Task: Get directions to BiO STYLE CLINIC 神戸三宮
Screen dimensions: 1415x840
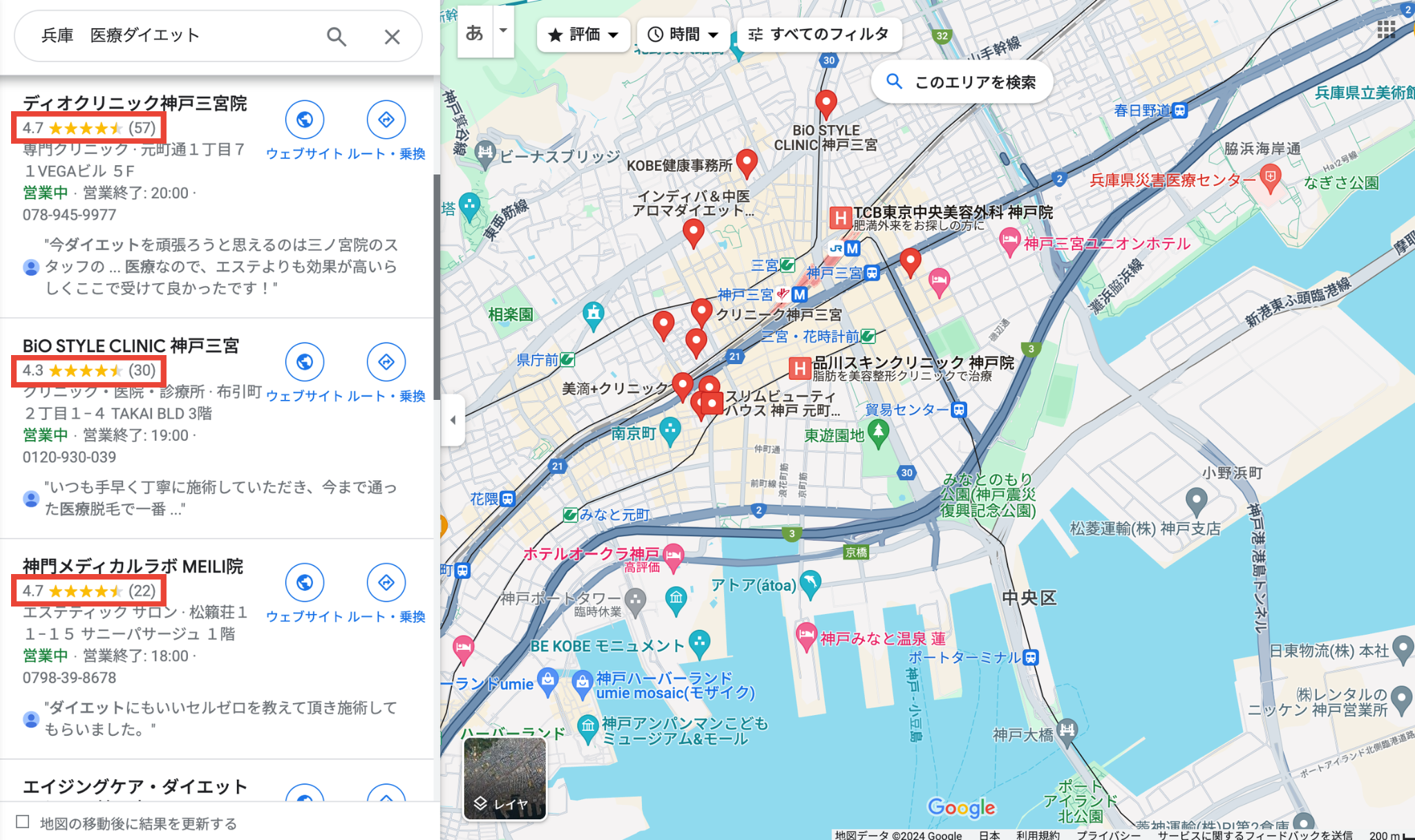Action: (x=386, y=362)
